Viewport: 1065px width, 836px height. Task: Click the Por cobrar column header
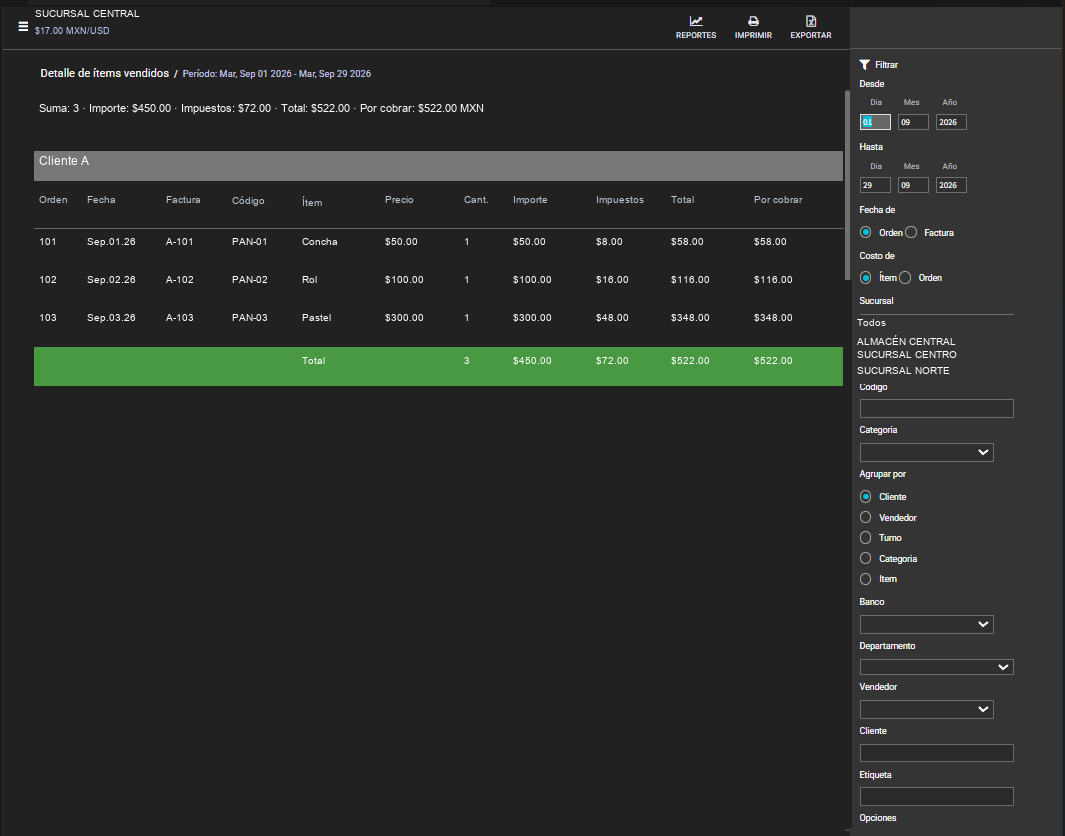click(778, 200)
